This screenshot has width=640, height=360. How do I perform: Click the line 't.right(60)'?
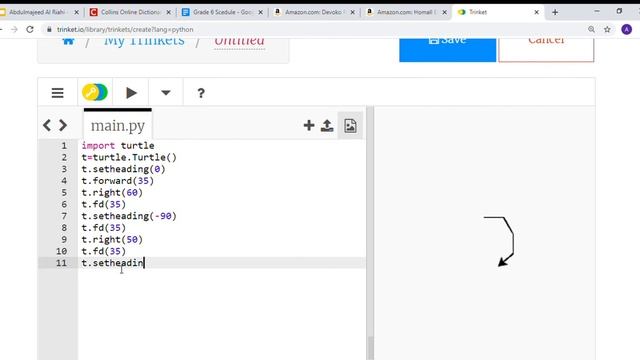[x=112, y=193]
